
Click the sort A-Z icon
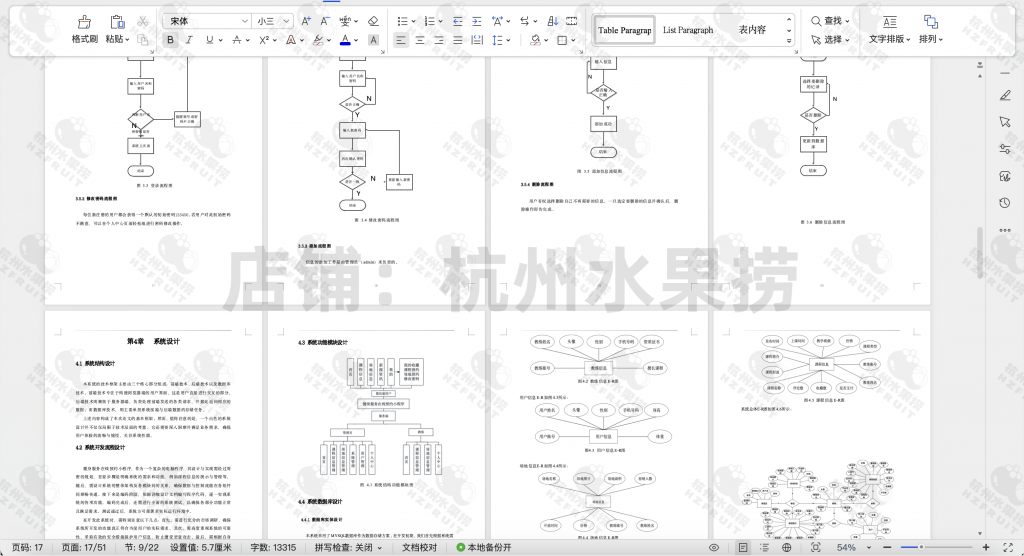click(x=552, y=22)
